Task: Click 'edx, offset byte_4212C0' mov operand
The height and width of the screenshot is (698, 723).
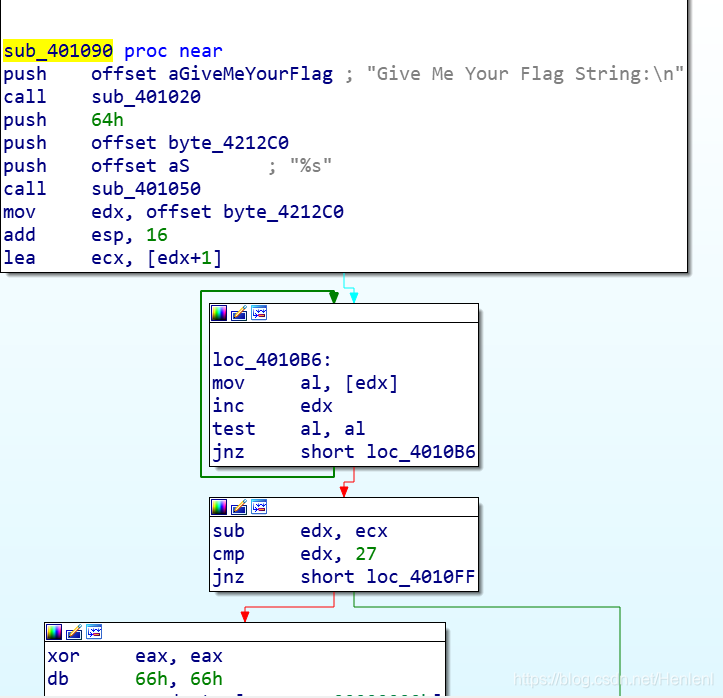Action: pos(217,212)
